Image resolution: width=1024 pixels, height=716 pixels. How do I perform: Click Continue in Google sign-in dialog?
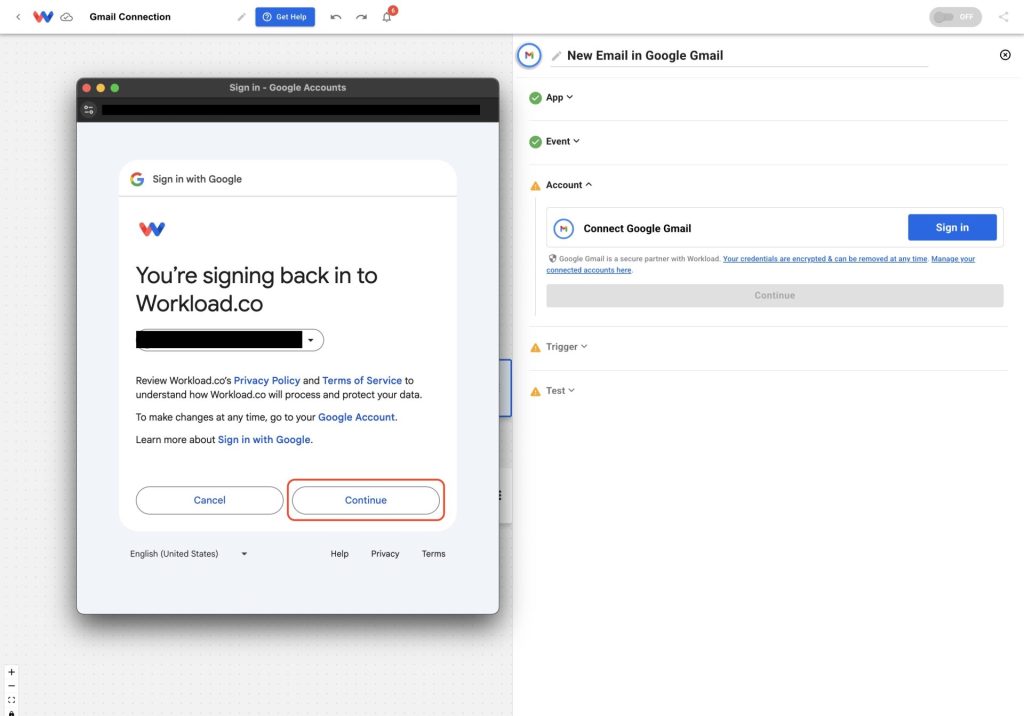(x=366, y=500)
